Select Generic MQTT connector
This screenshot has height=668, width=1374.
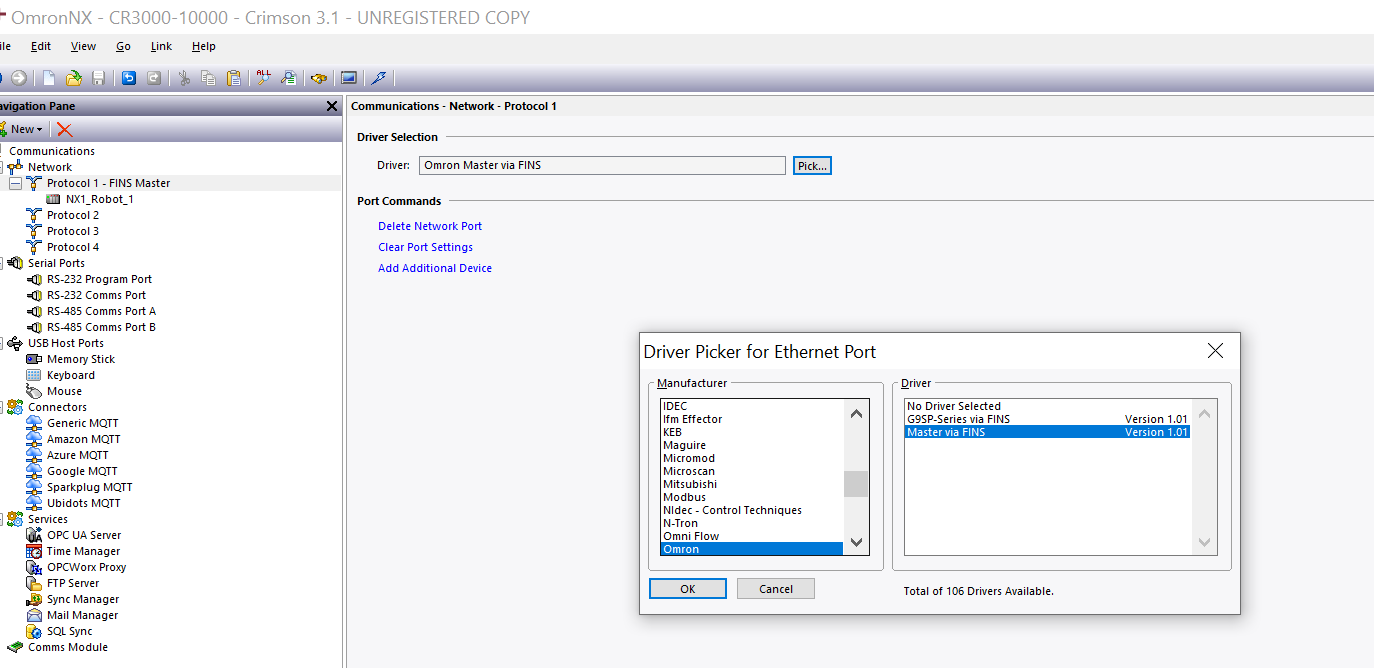click(83, 423)
